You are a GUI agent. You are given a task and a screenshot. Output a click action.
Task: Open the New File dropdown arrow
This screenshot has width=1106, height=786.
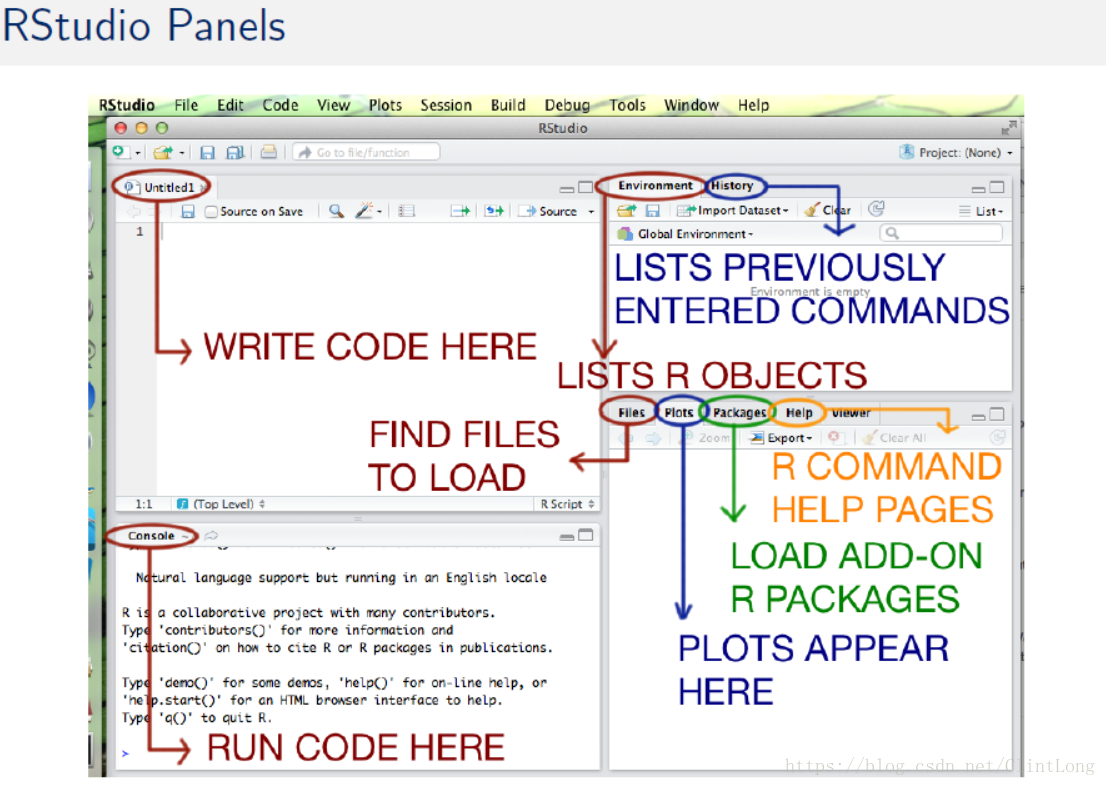click(138, 153)
